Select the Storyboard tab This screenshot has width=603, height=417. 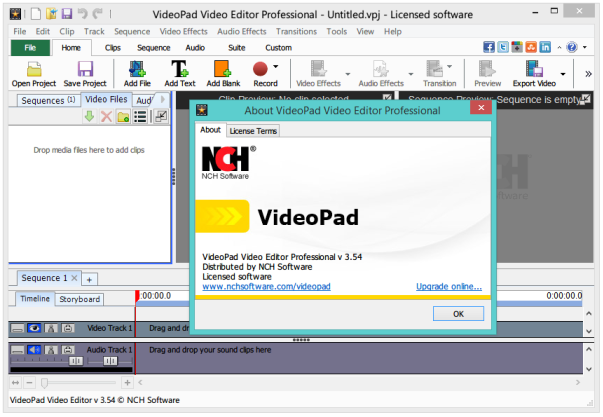[80, 299]
